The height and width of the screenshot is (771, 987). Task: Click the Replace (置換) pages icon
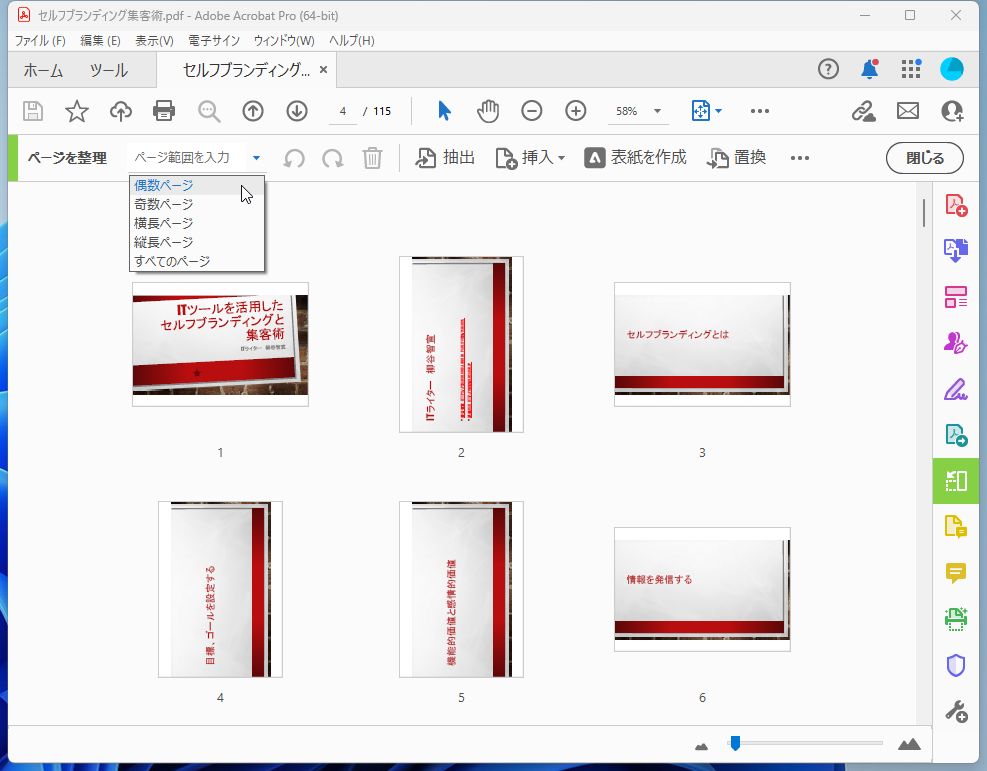point(736,157)
